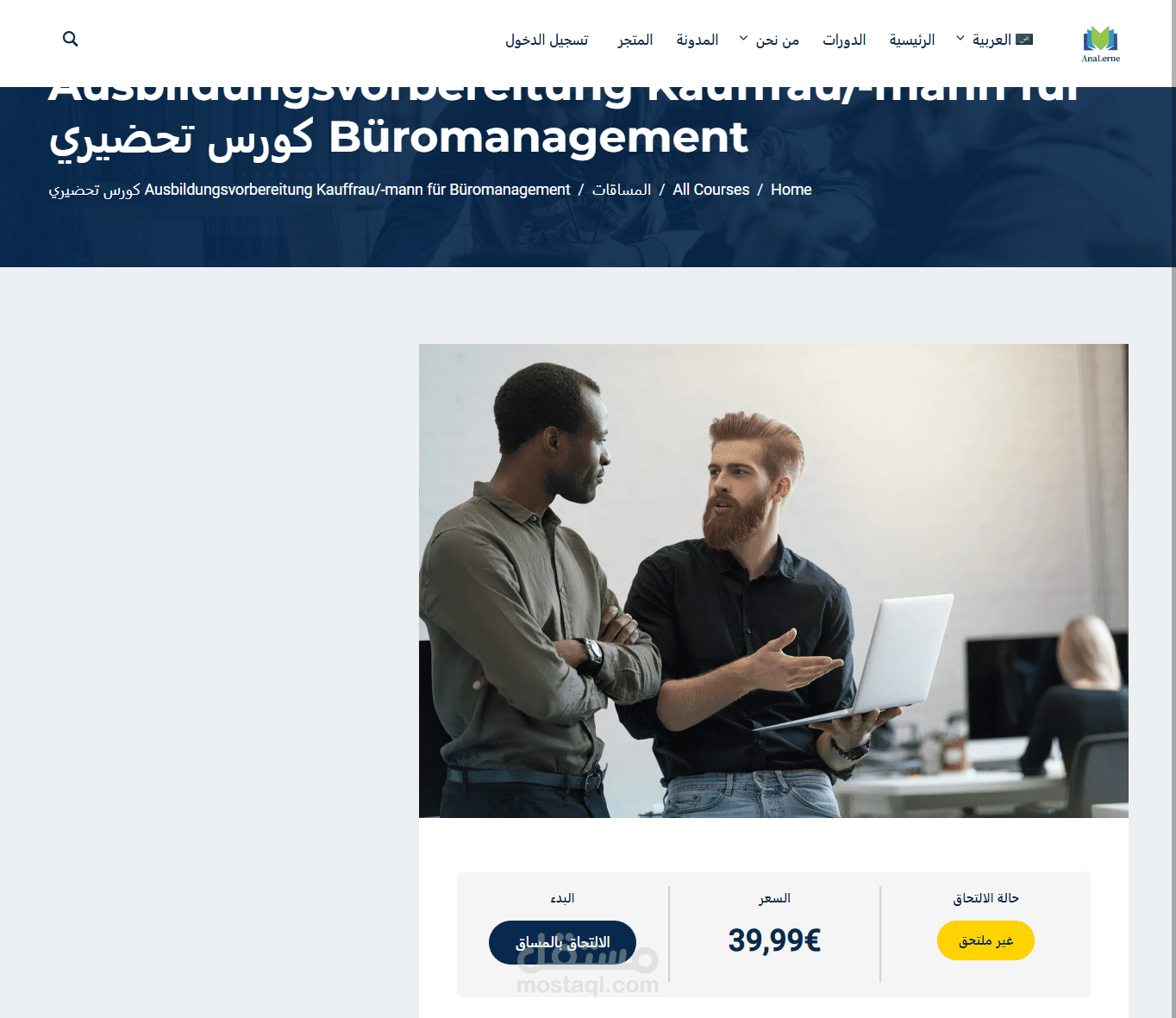The image size is (1176, 1018).
Task: Click the course featured image
Action: [773, 581]
